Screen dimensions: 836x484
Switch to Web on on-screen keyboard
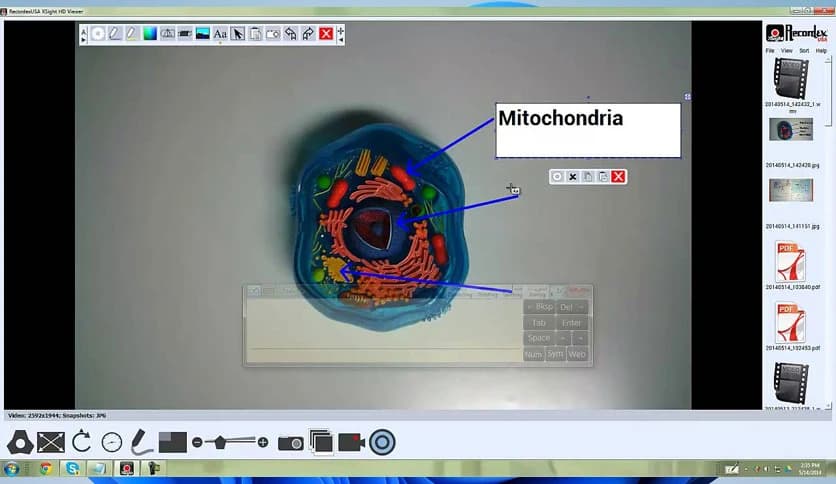pyautogui.click(x=577, y=354)
